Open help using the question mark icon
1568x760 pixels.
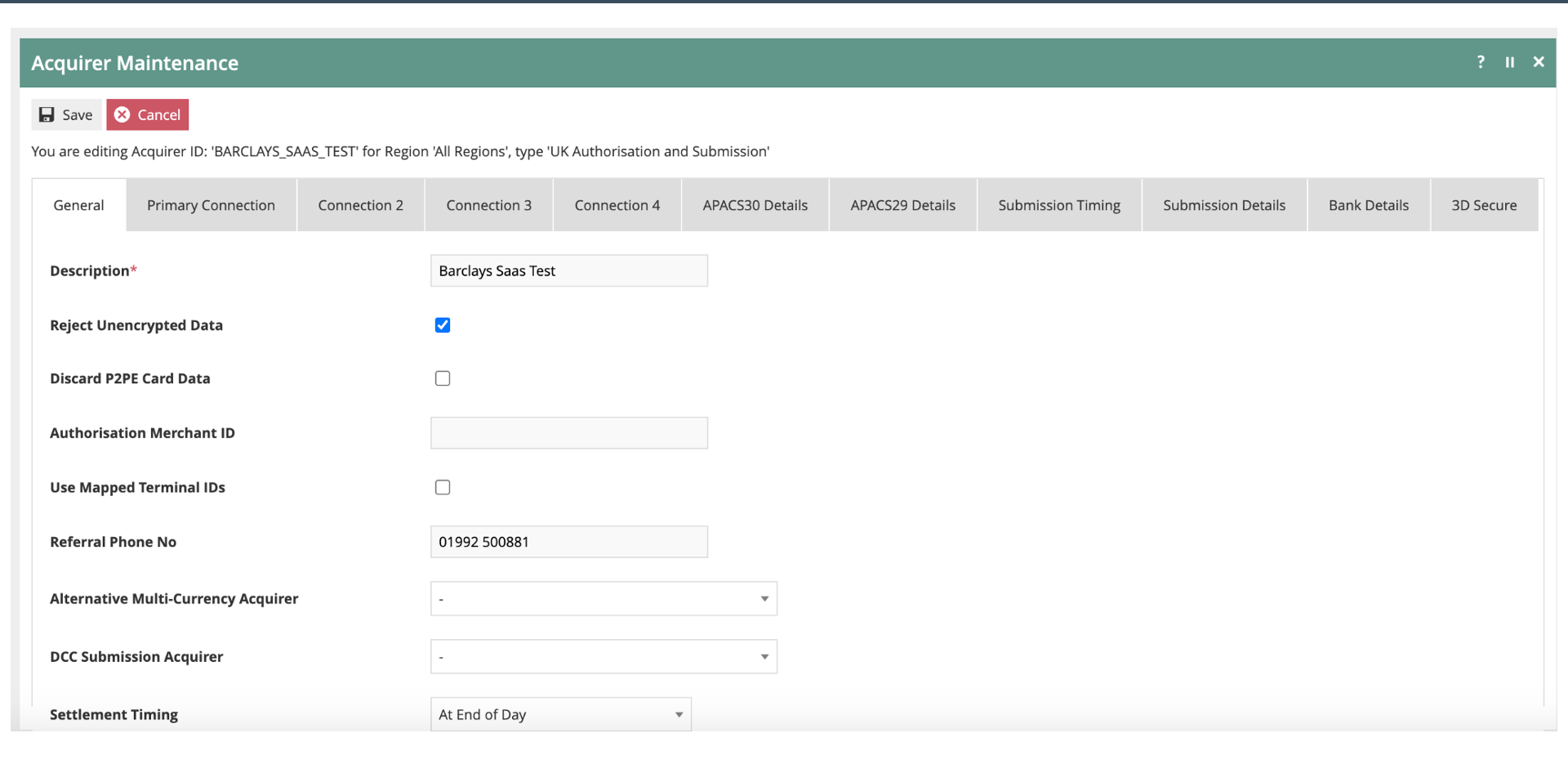[1481, 62]
